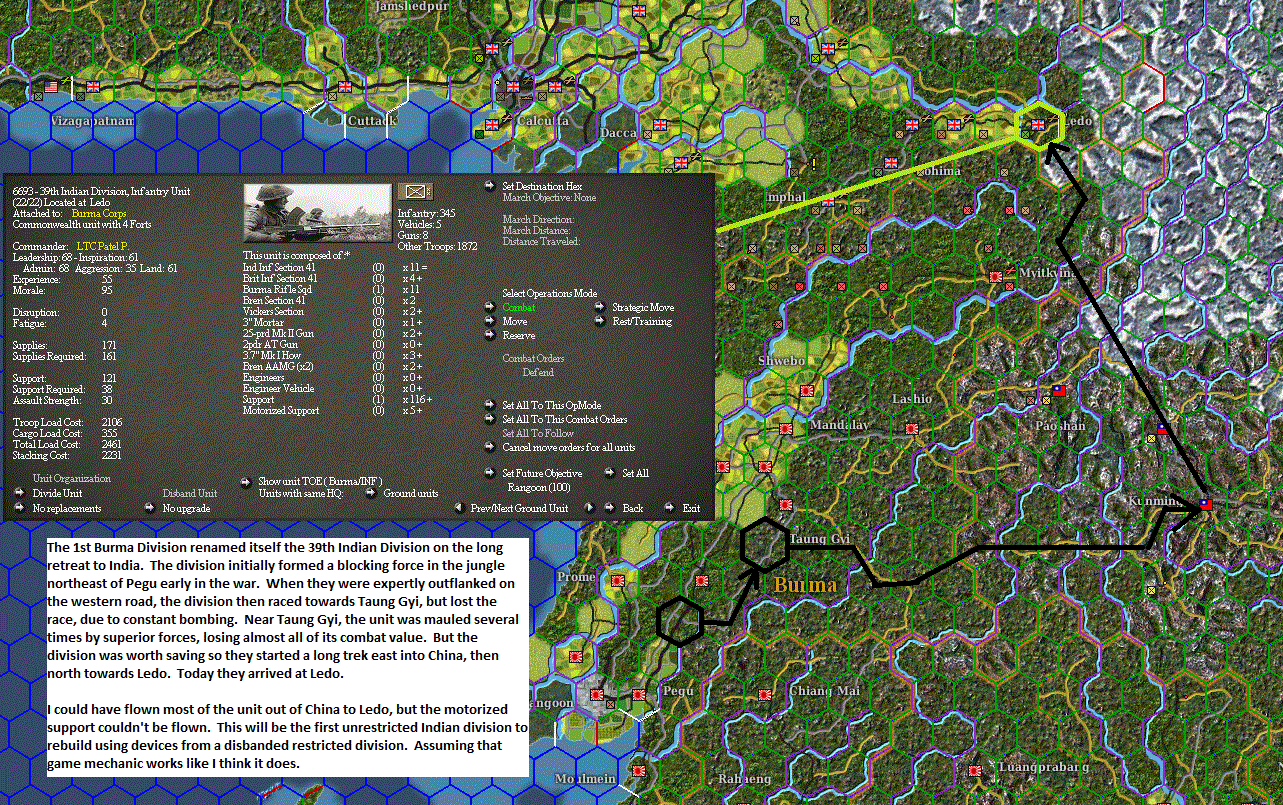Open commander LTC Patel P.
The height and width of the screenshot is (805, 1283).
coord(103,246)
